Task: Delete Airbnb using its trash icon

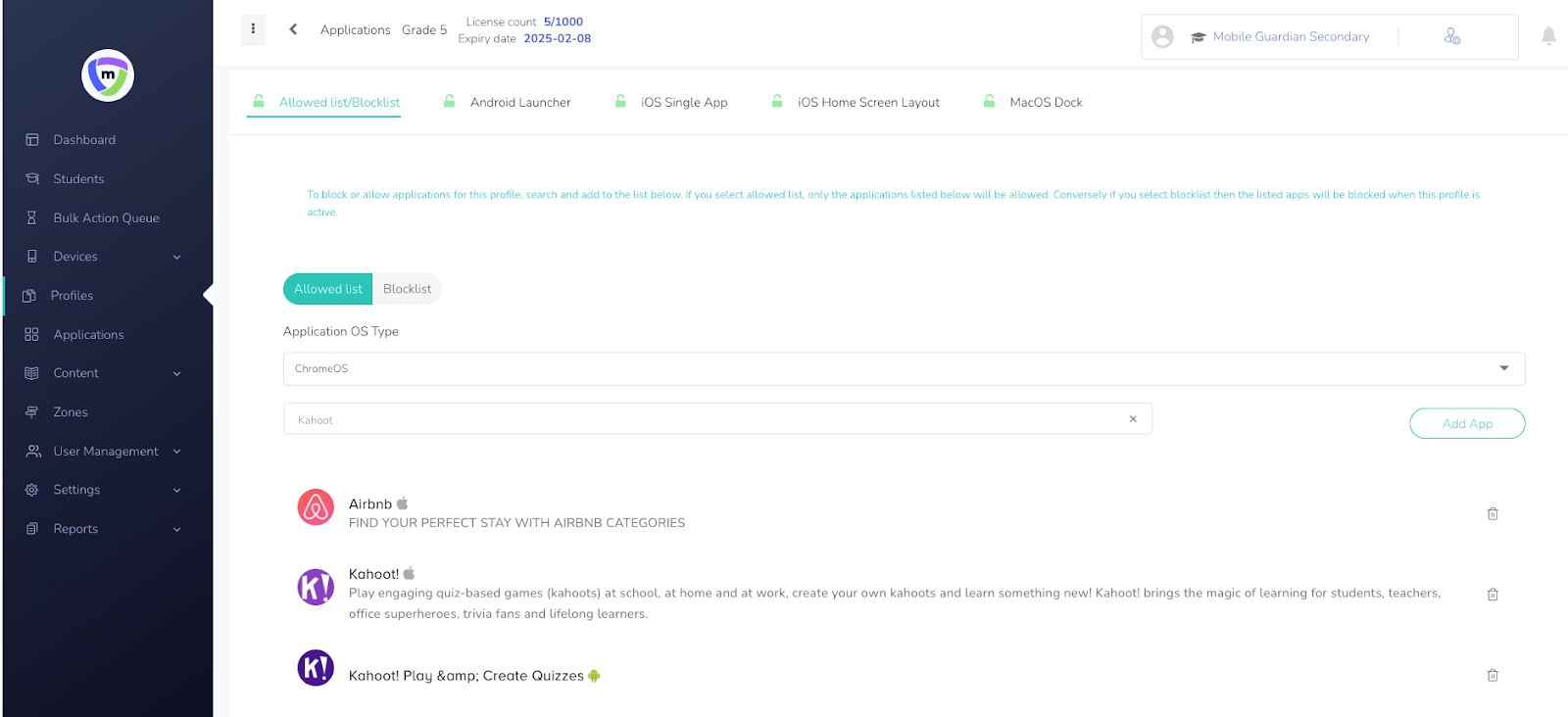Action: pyautogui.click(x=1493, y=513)
